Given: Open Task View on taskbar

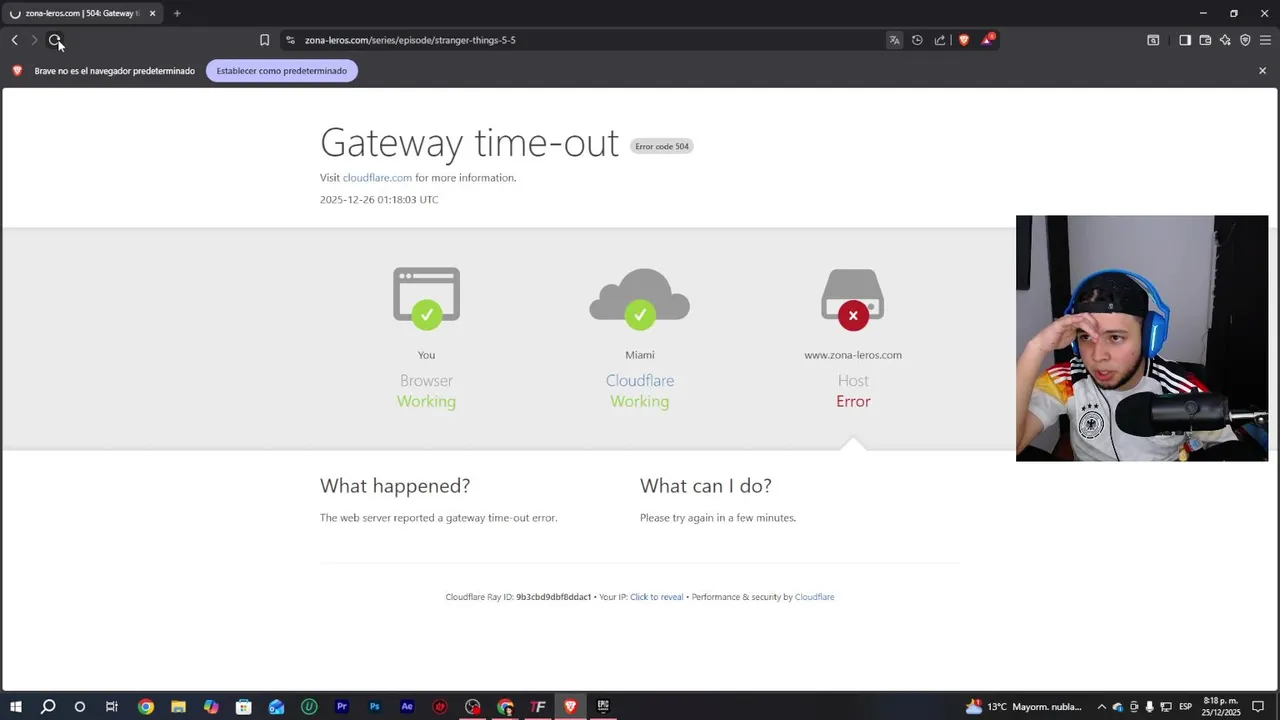Looking at the screenshot, I should pos(112,706).
